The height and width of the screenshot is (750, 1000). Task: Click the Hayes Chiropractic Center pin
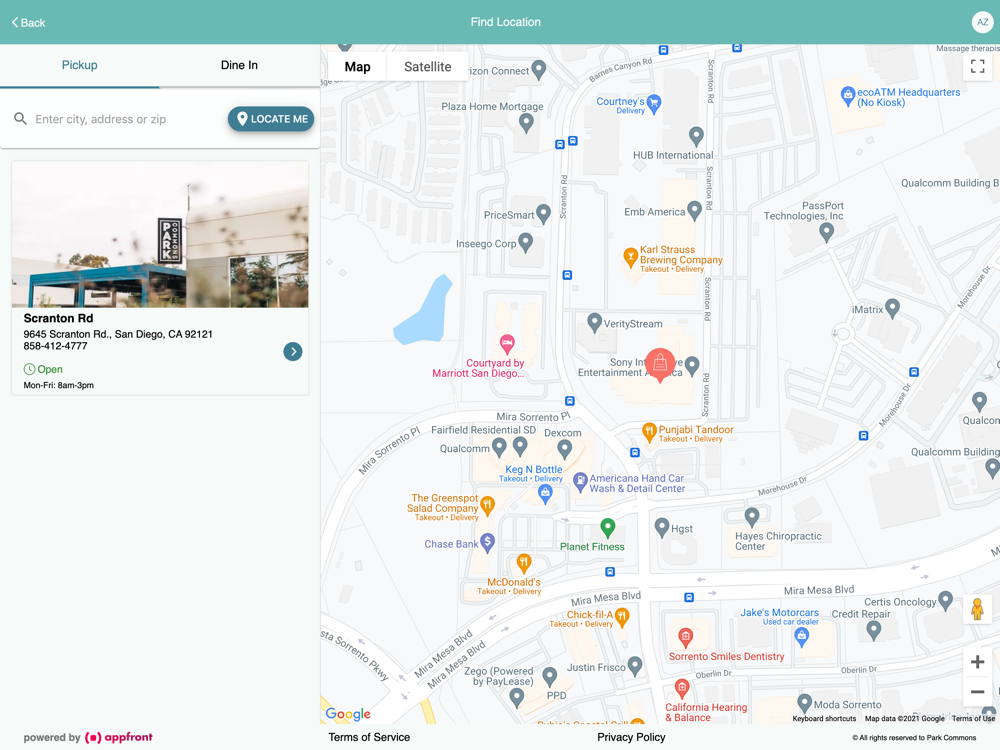tap(752, 517)
